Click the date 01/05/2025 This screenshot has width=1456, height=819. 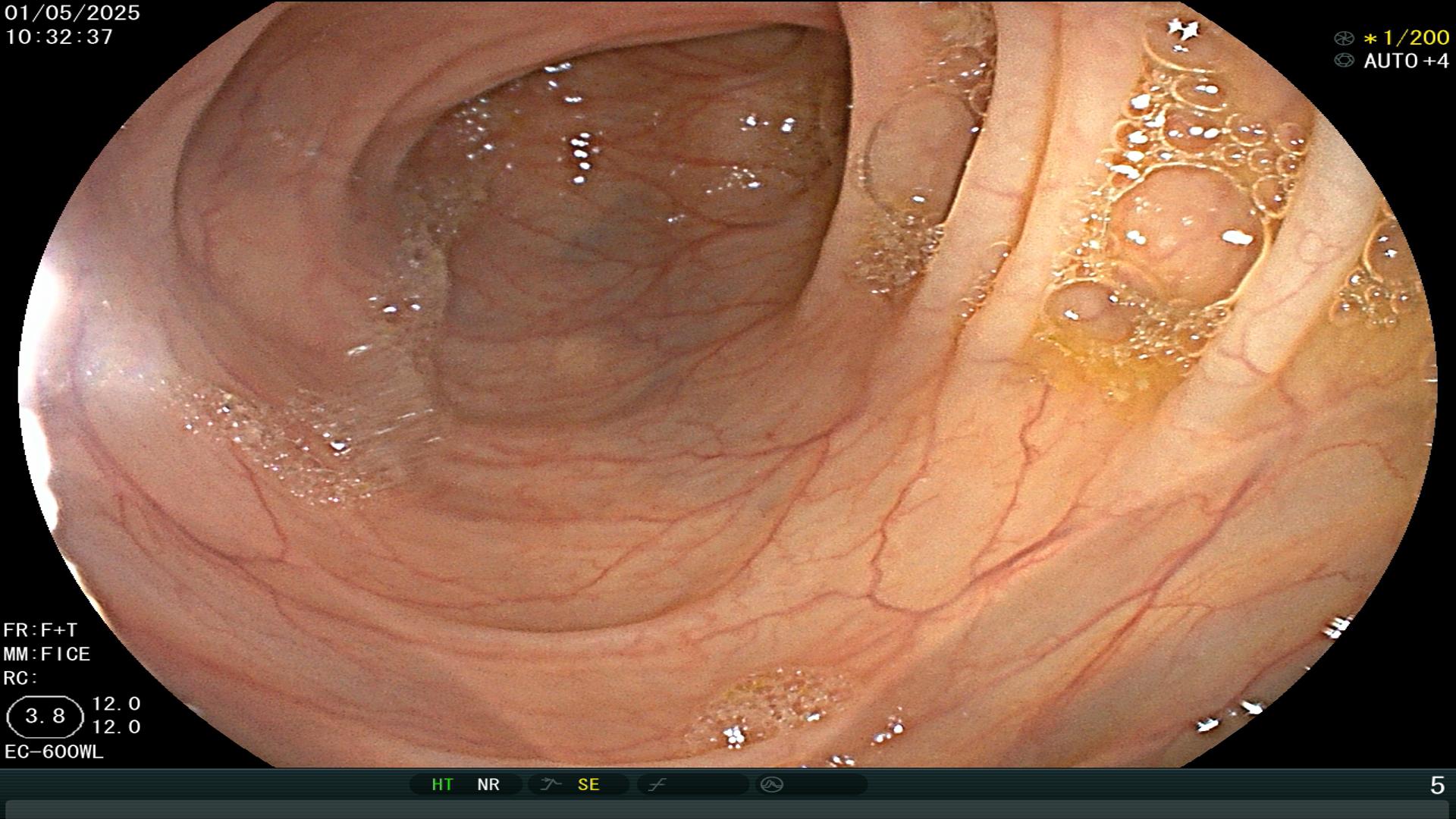(72, 13)
